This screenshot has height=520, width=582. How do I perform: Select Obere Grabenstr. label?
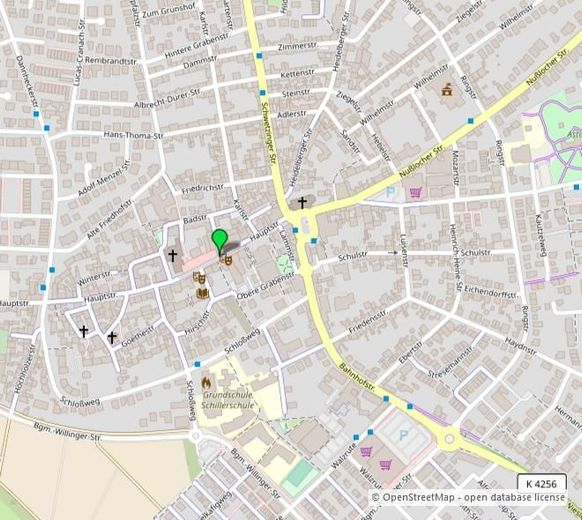coord(266,286)
